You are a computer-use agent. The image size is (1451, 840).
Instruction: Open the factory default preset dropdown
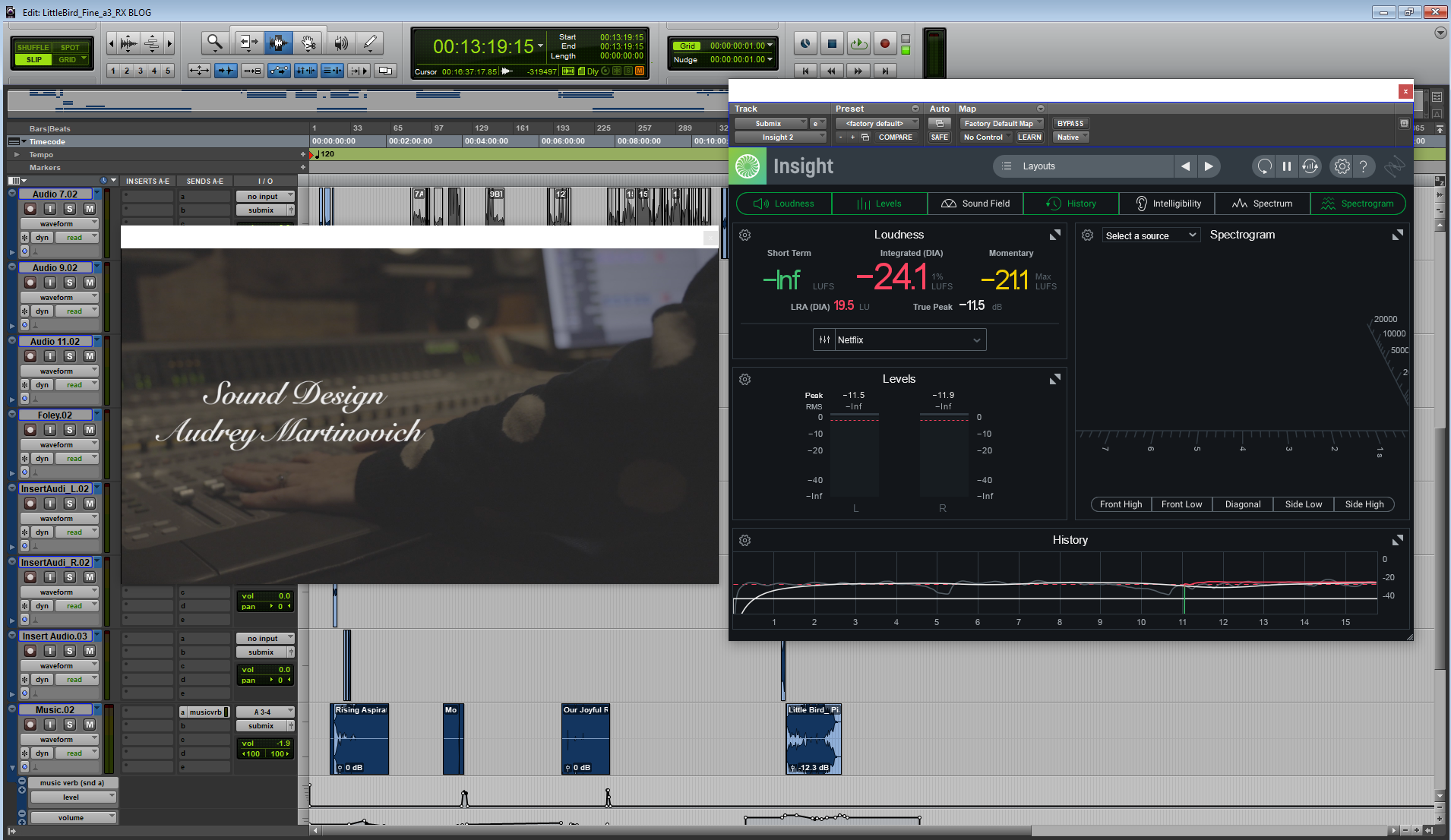point(877,124)
